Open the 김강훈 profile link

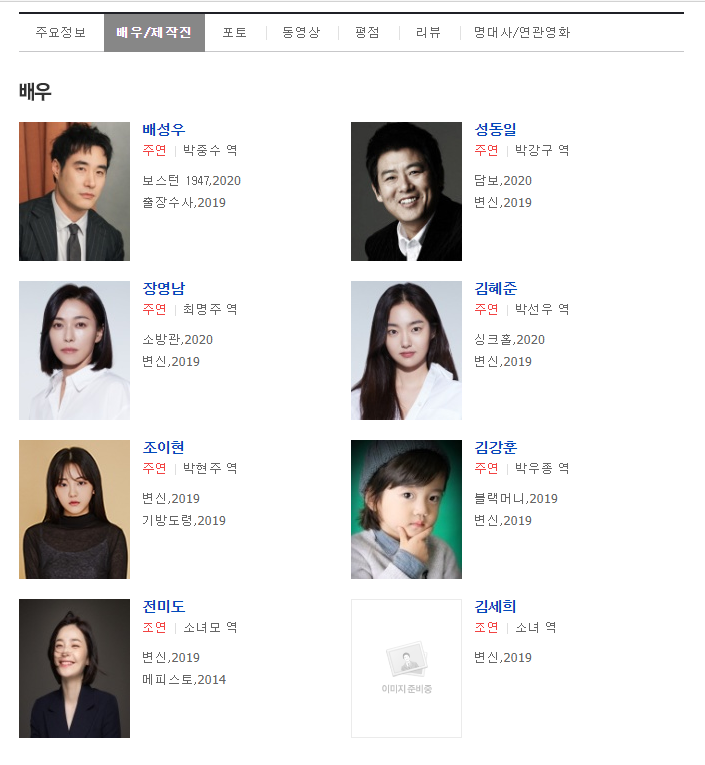pyautogui.click(x=496, y=447)
